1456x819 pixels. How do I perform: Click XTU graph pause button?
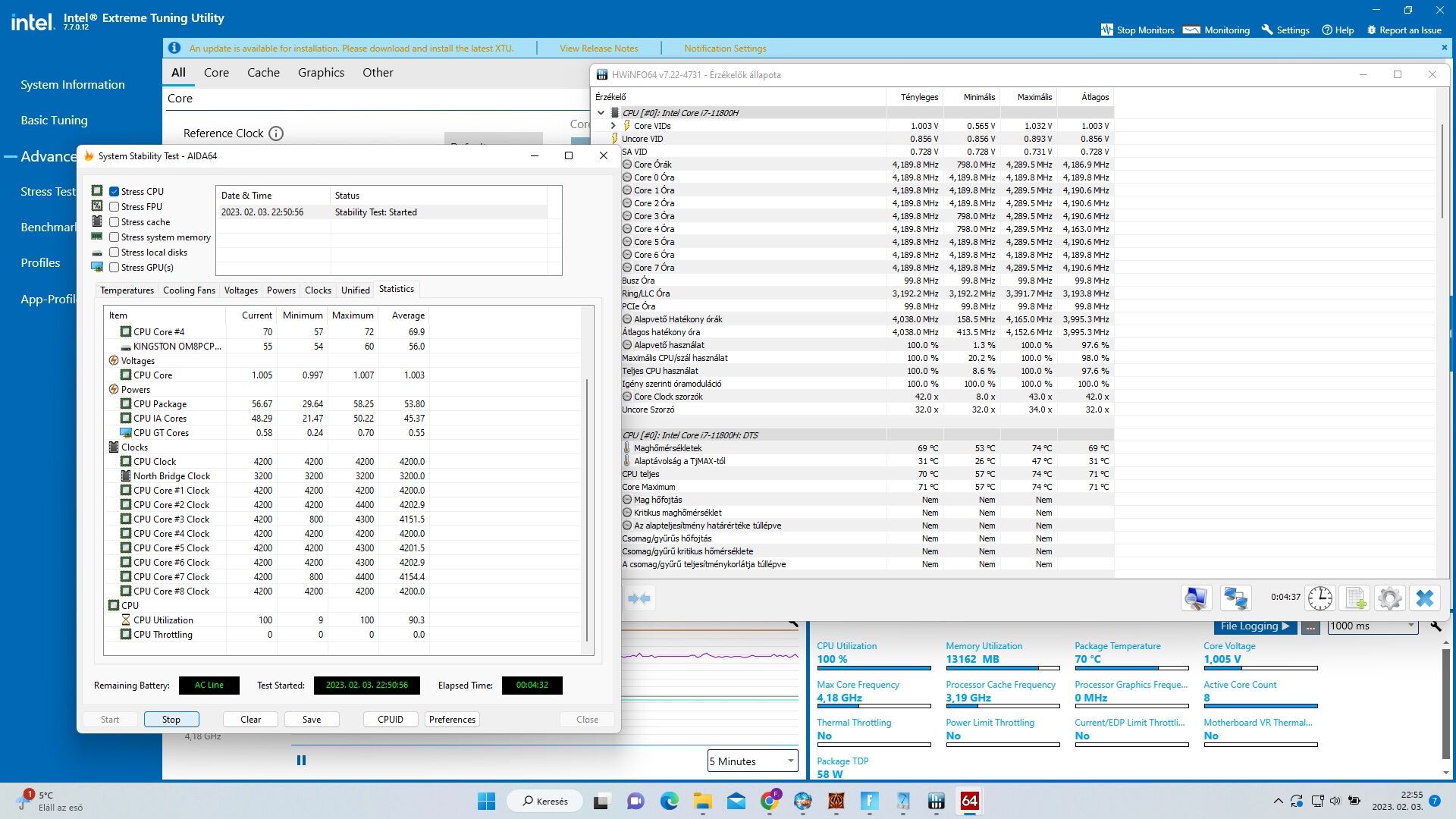pos(301,760)
